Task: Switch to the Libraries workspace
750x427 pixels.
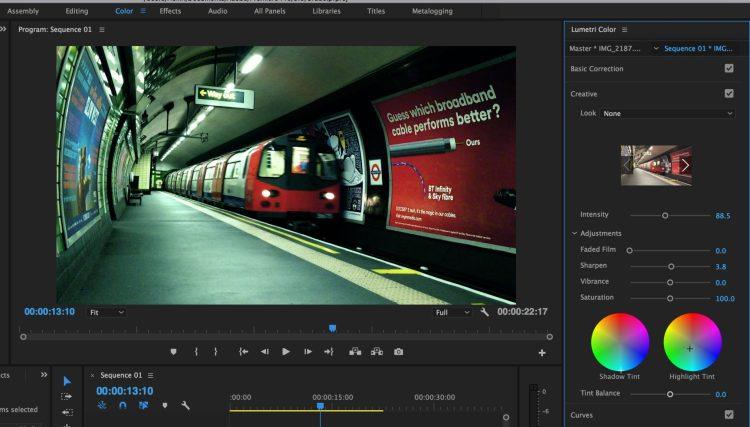Action: (x=327, y=11)
